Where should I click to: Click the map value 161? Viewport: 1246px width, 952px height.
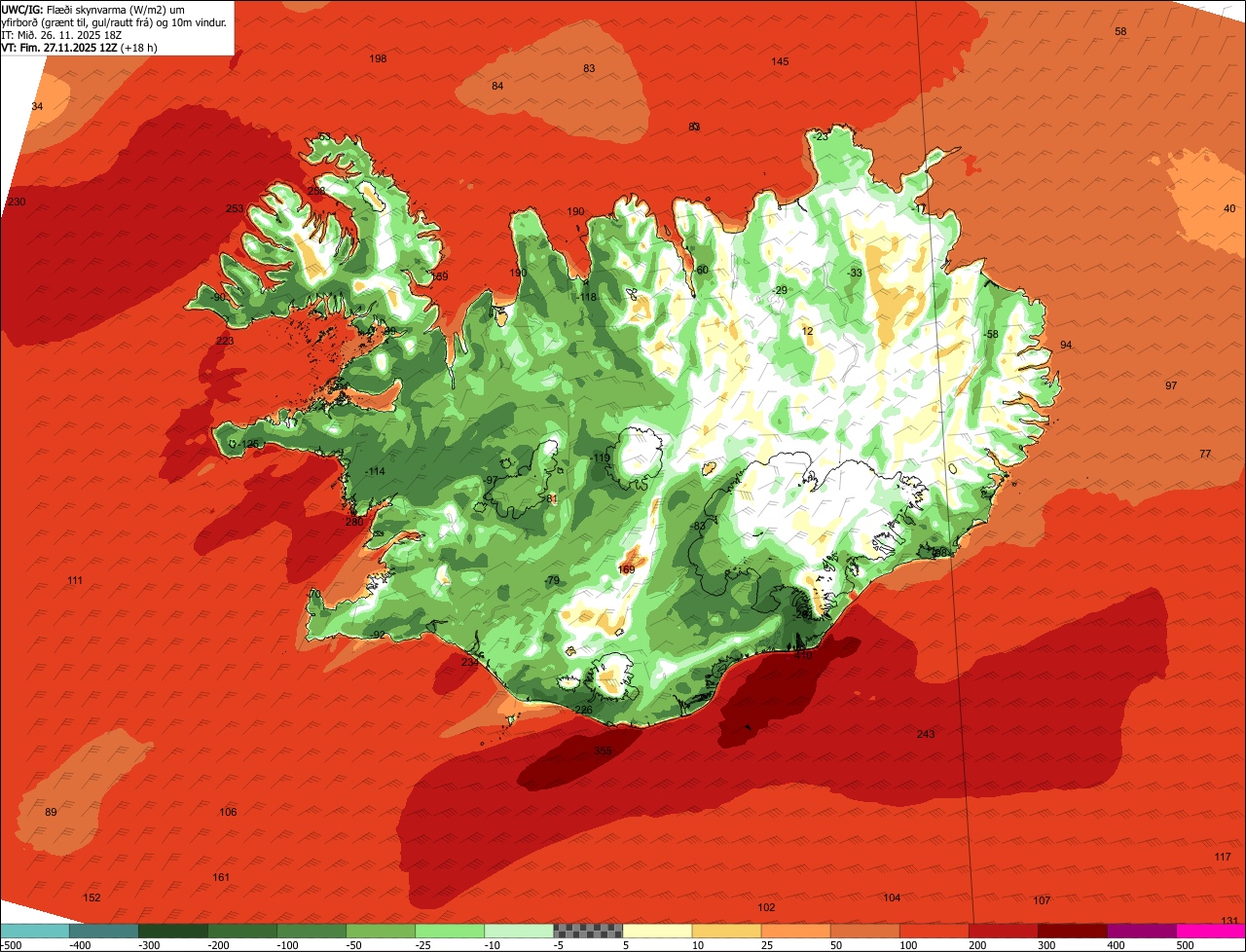coord(221,878)
